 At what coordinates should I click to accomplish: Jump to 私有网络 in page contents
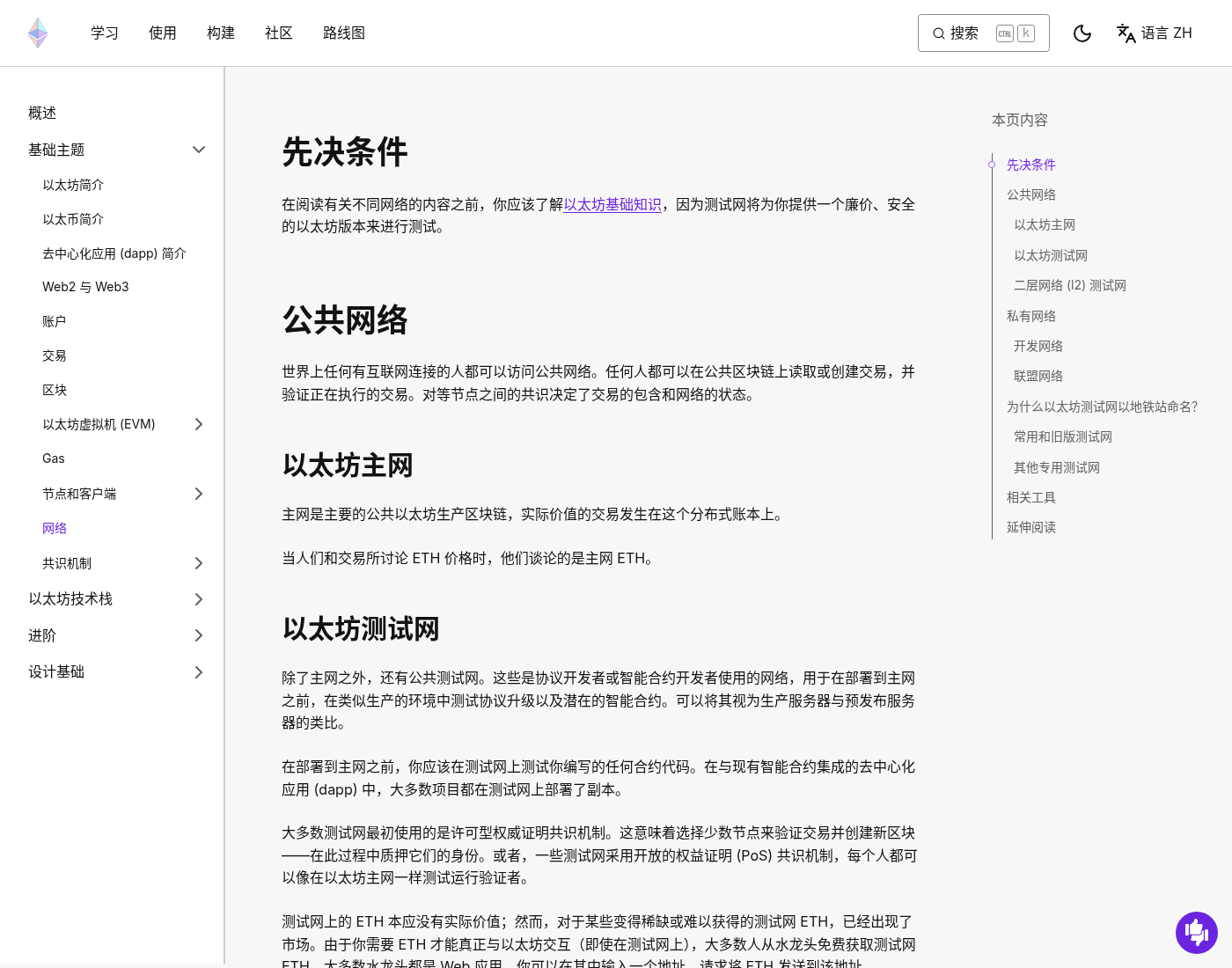click(1031, 316)
